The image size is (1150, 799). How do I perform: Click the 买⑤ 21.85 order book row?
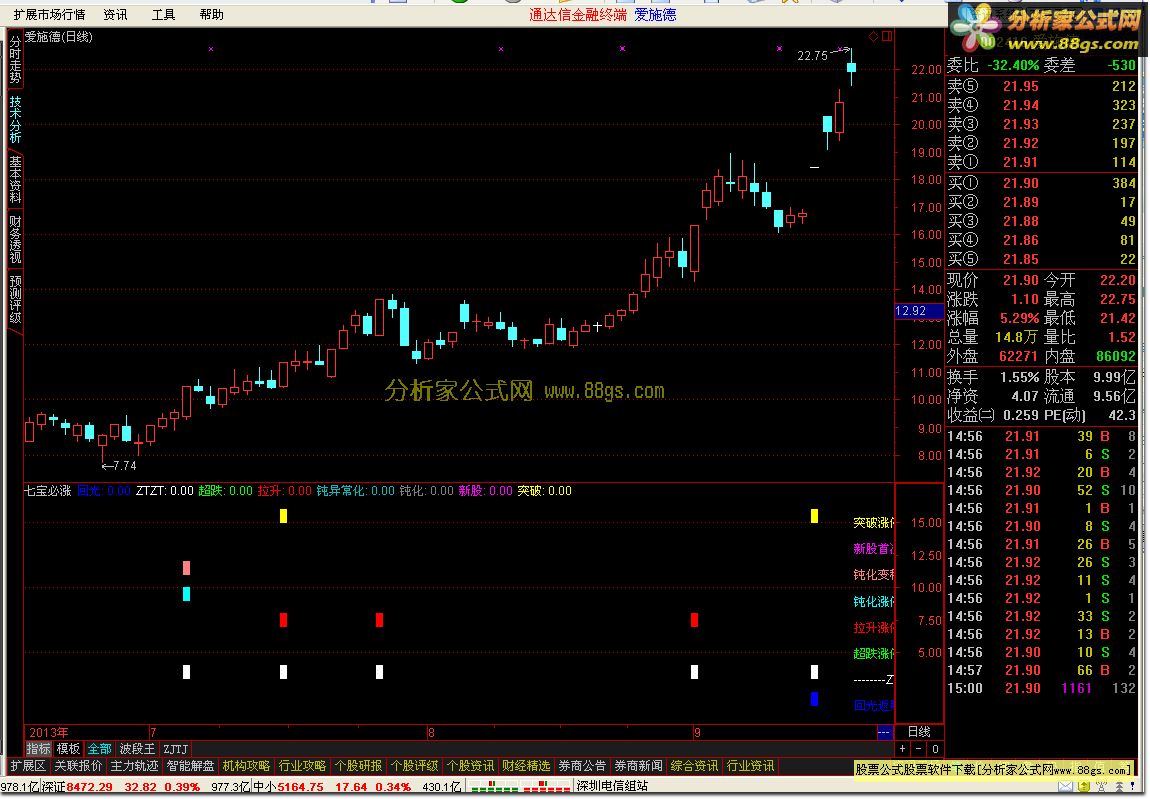point(1041,260)
